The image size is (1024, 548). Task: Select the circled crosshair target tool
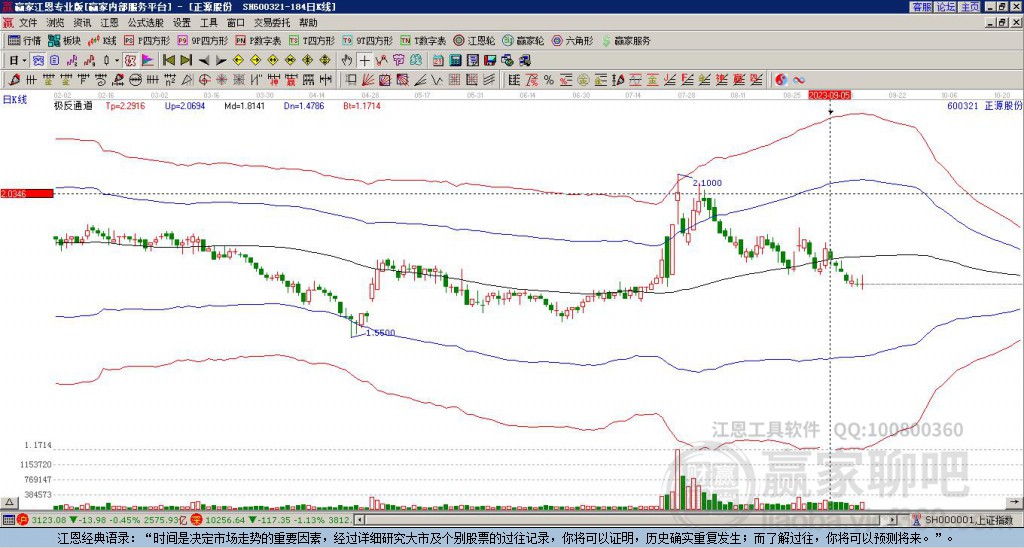pyautogui.click(x=204, y=80)
